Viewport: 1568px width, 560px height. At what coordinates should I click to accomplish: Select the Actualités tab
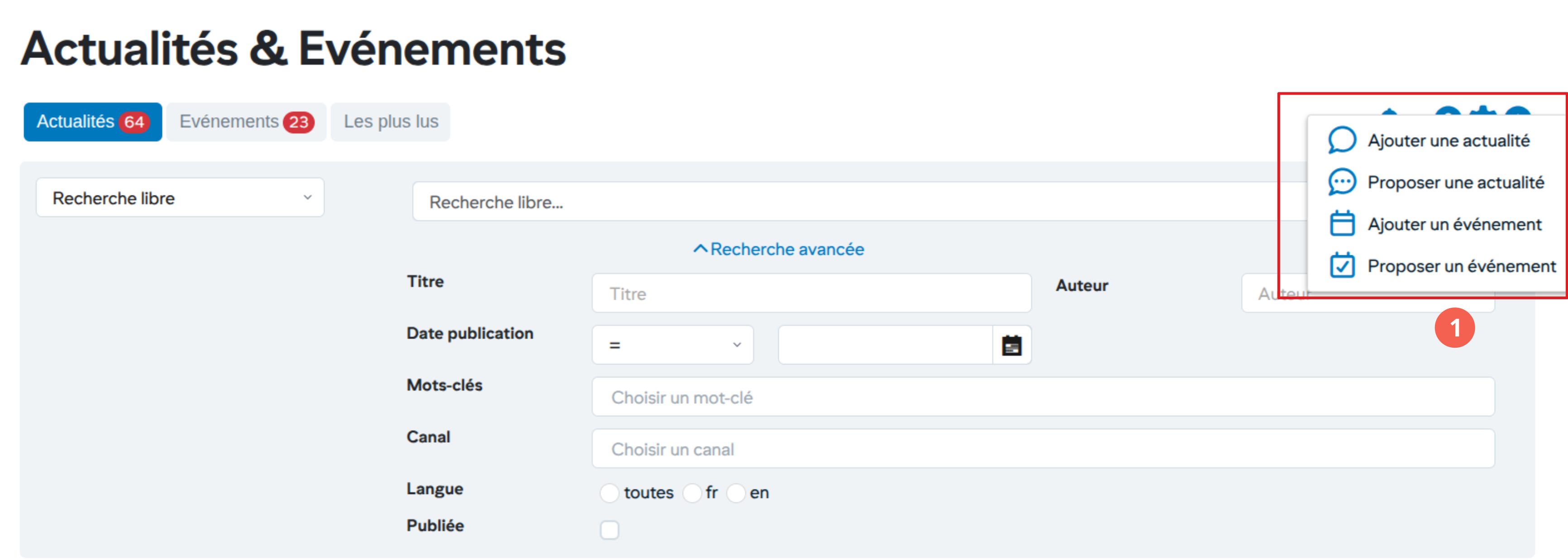[92, 122]
